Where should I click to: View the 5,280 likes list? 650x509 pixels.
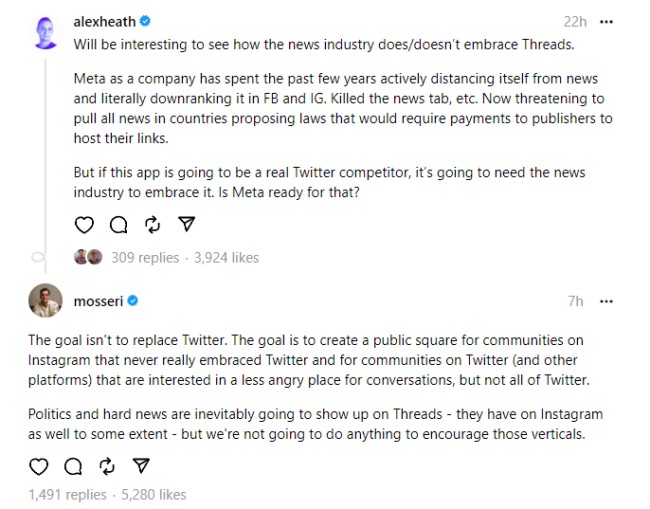[154, 494]
